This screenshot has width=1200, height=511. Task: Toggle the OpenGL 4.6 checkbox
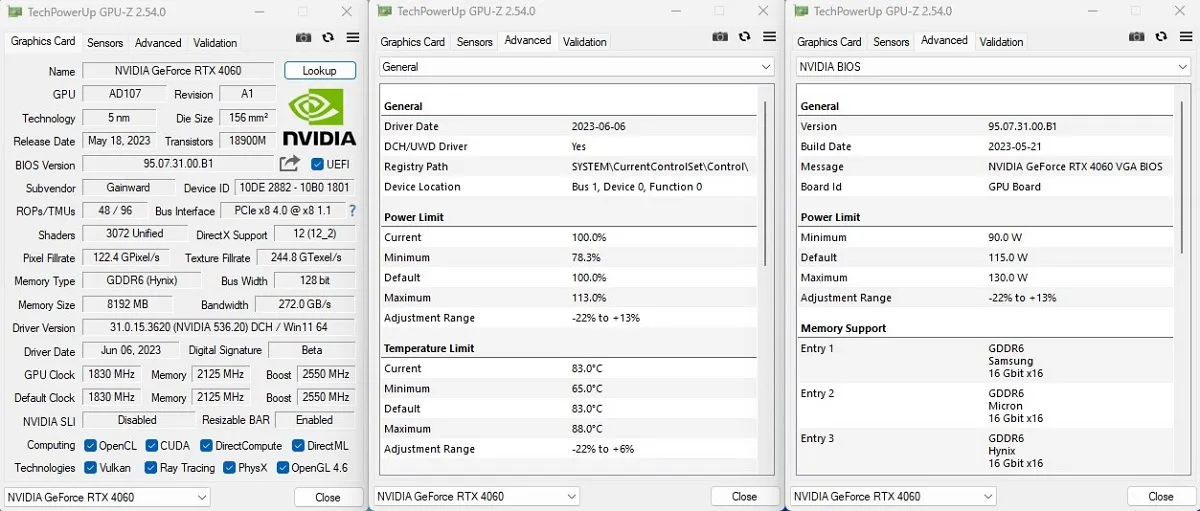click(283, 468)
